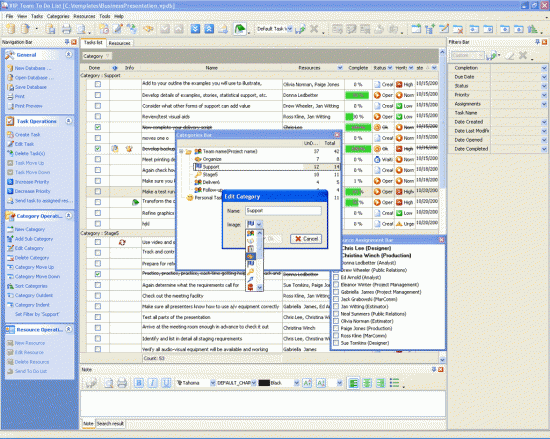Align note text left

[x=354, y=383]
